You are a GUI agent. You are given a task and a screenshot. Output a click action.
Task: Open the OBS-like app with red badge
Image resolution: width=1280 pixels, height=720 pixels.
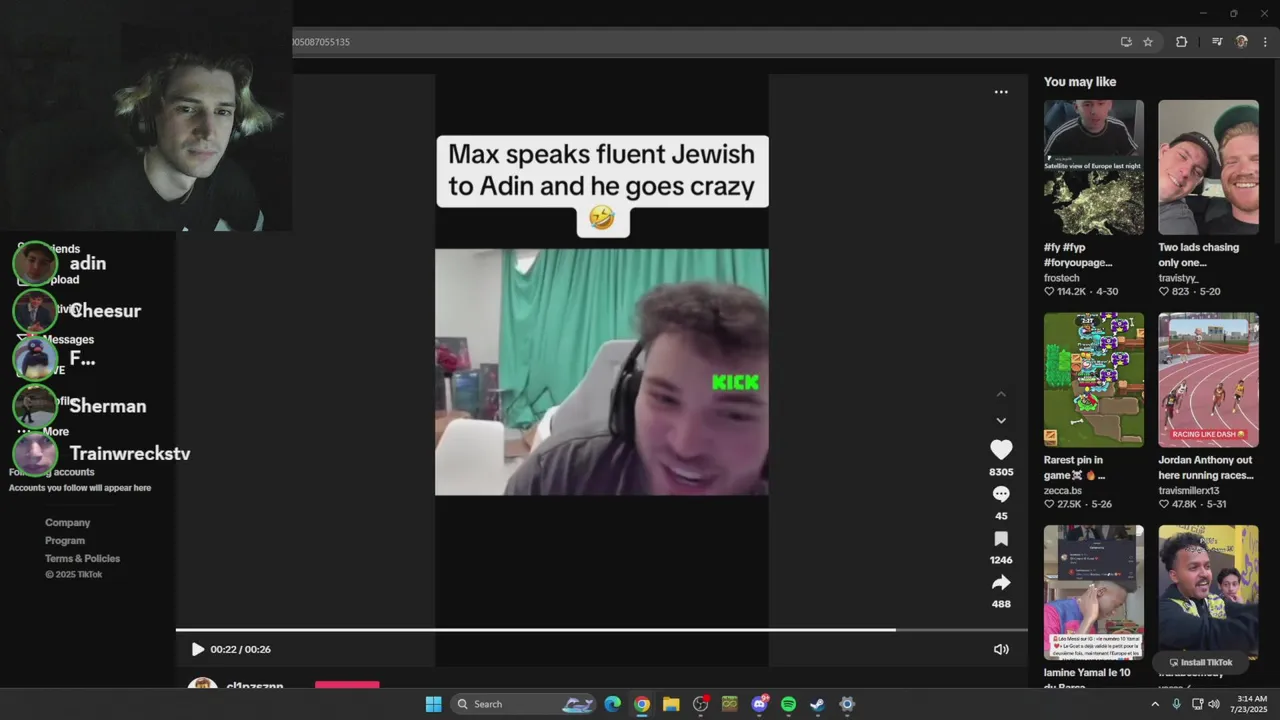[701, 704]
